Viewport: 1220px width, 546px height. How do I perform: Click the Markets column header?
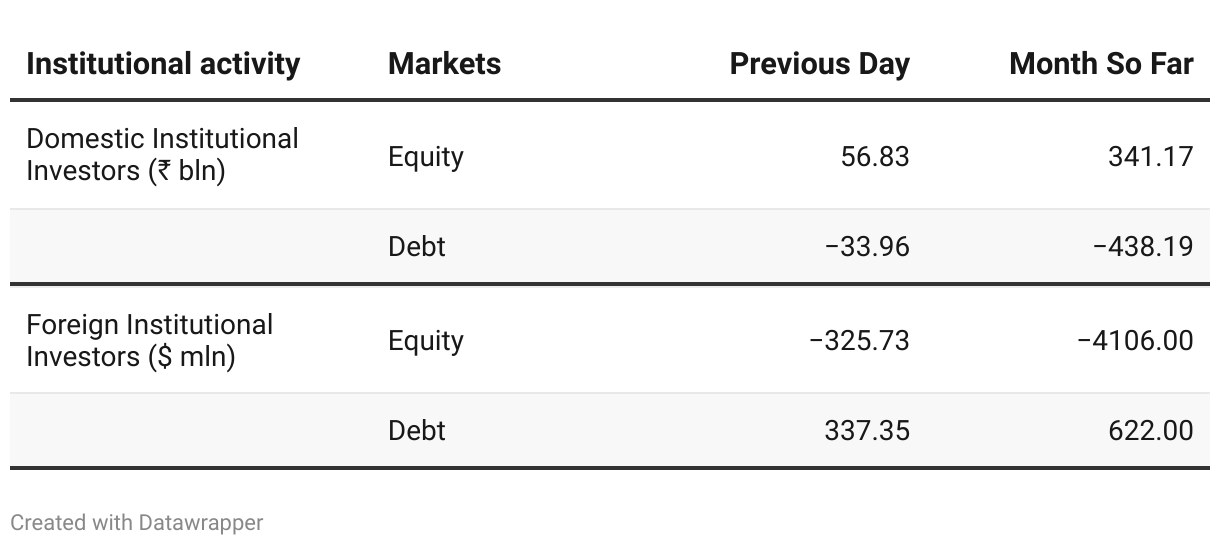[x=444, y=64]
